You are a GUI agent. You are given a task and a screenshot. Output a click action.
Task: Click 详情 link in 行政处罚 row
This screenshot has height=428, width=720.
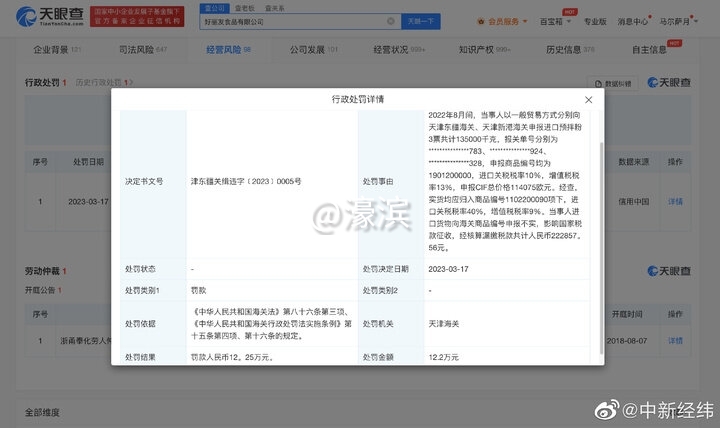tap(675, 201)
